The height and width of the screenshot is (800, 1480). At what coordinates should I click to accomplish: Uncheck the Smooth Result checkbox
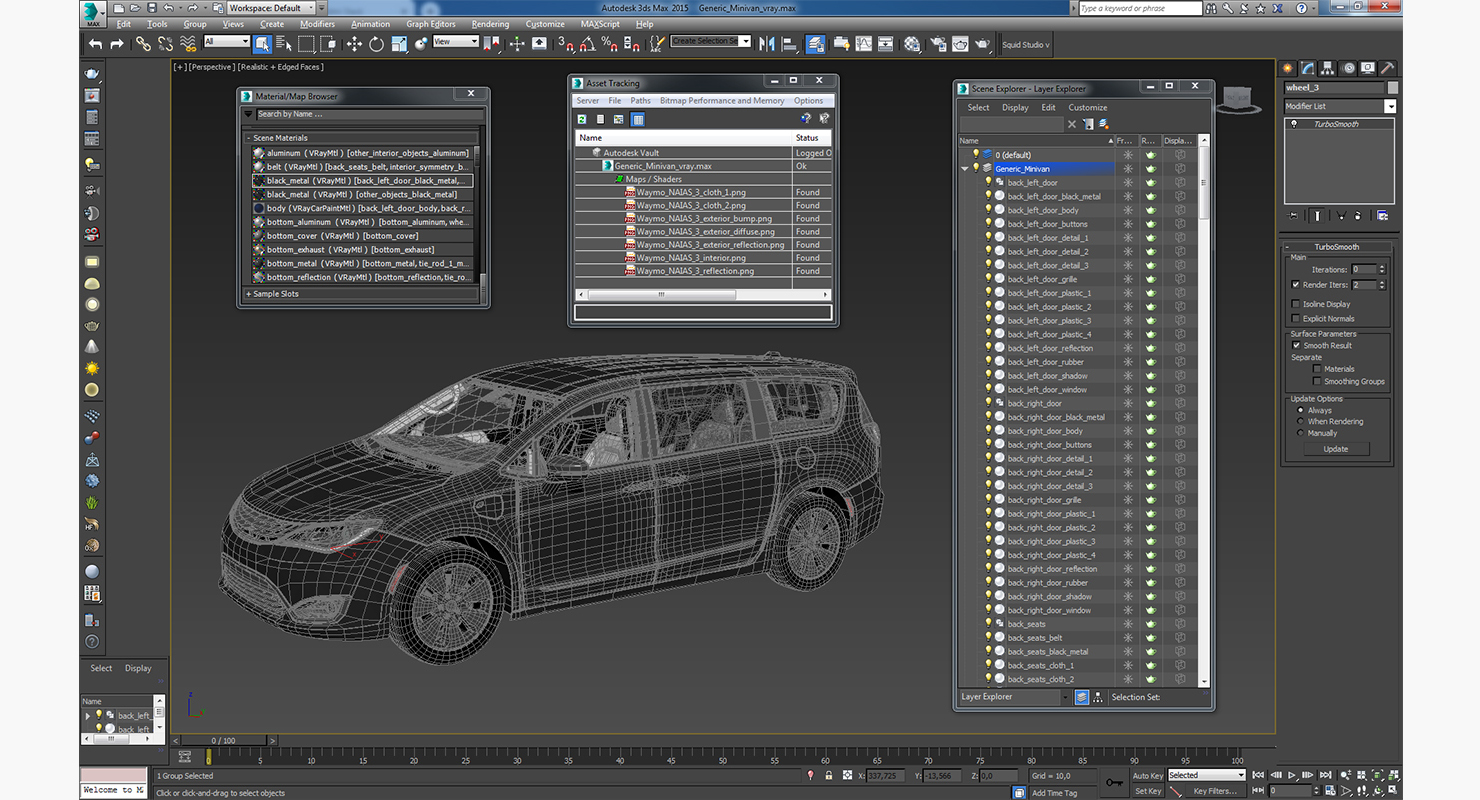1296,345
